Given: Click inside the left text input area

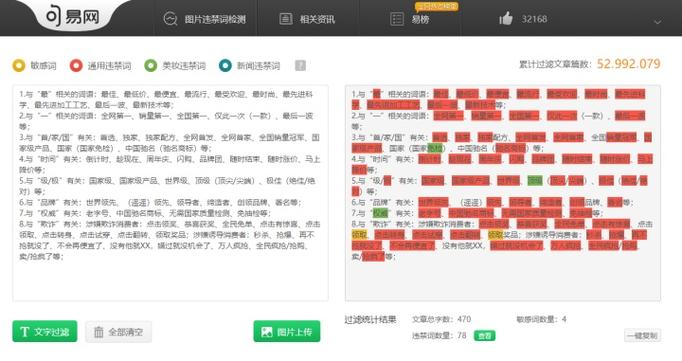Looking at the screenshot, I should [x=170, y=193].
